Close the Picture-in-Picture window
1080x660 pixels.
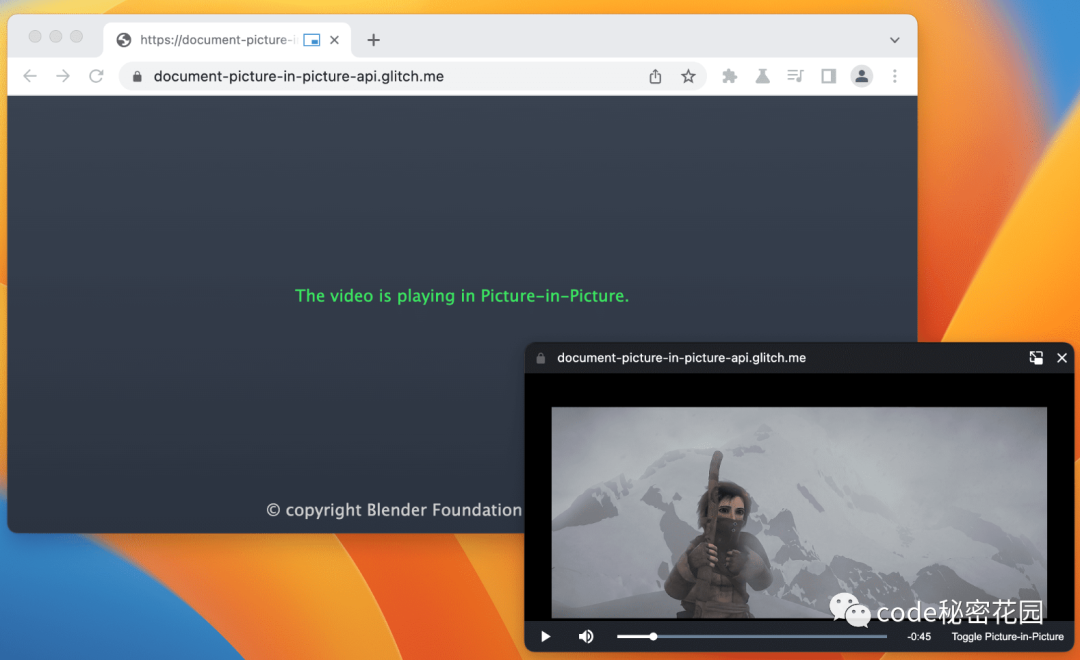[1062, 358]
